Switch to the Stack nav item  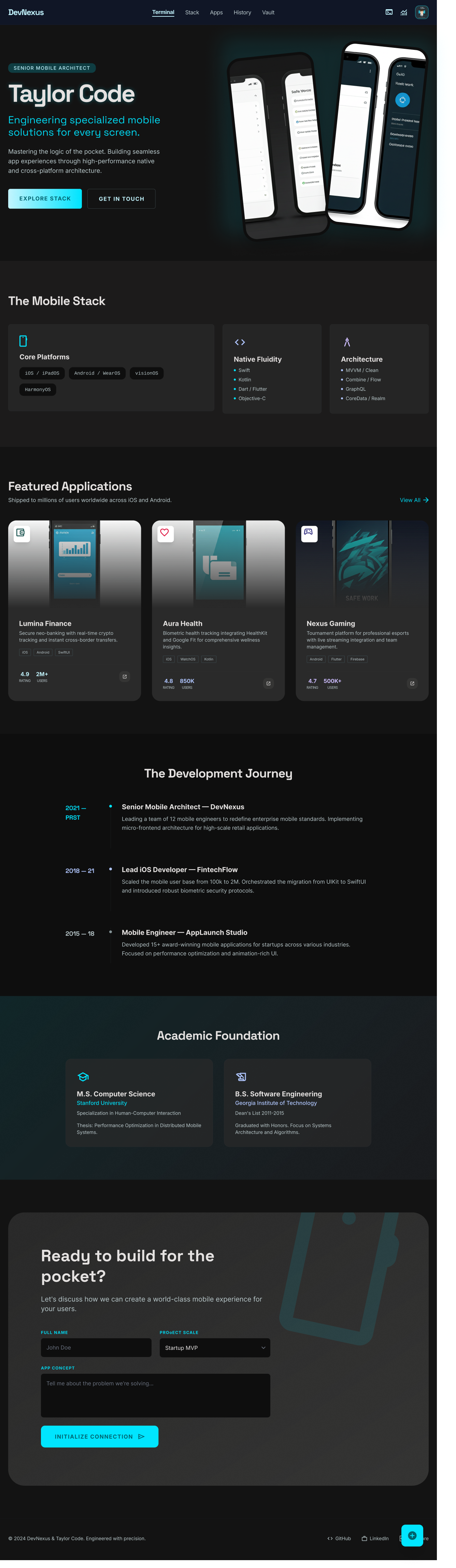pyautogui.click(x=192, y=12)
